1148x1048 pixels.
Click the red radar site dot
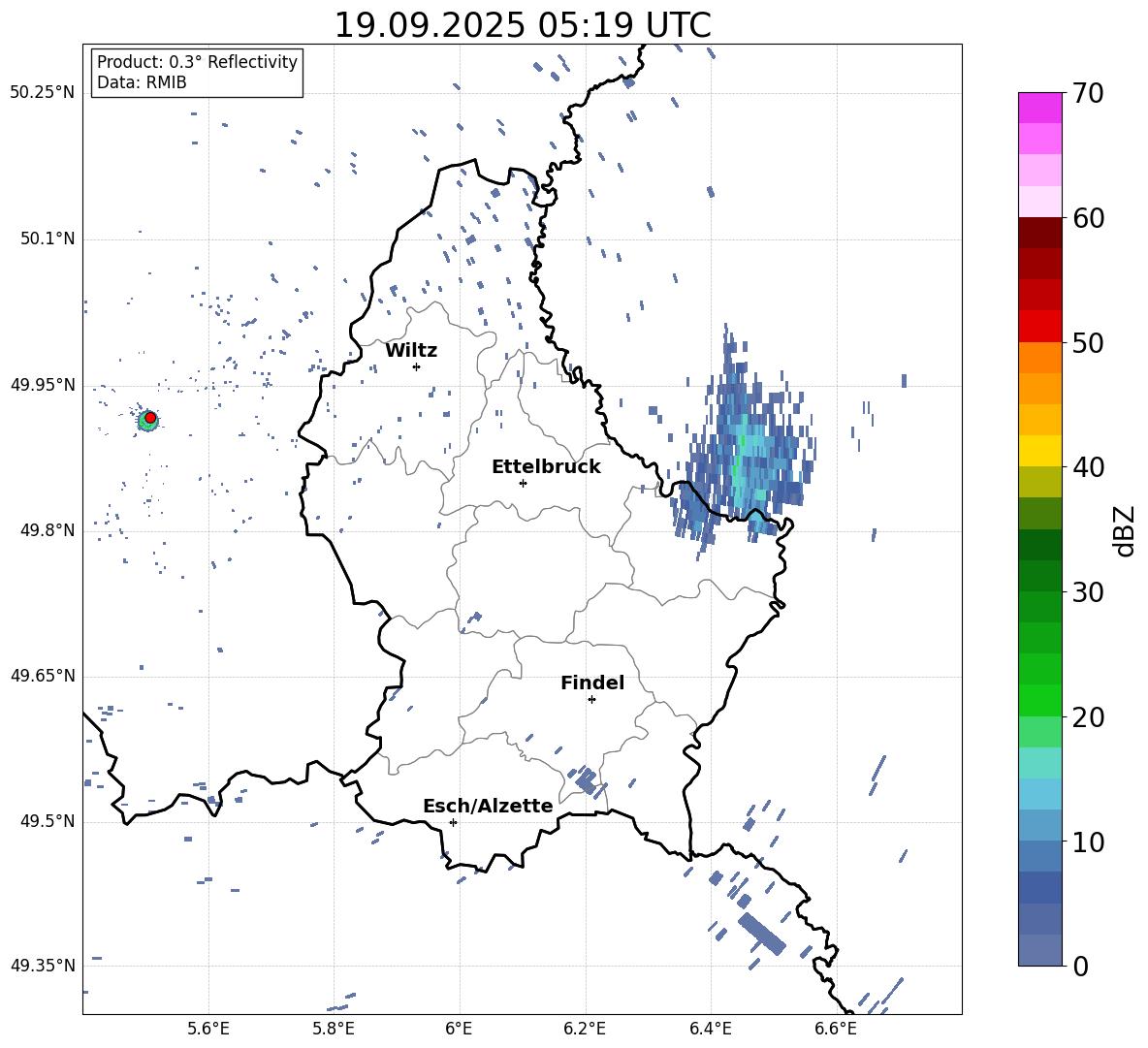pyautogui.click(x=150, y=418)
